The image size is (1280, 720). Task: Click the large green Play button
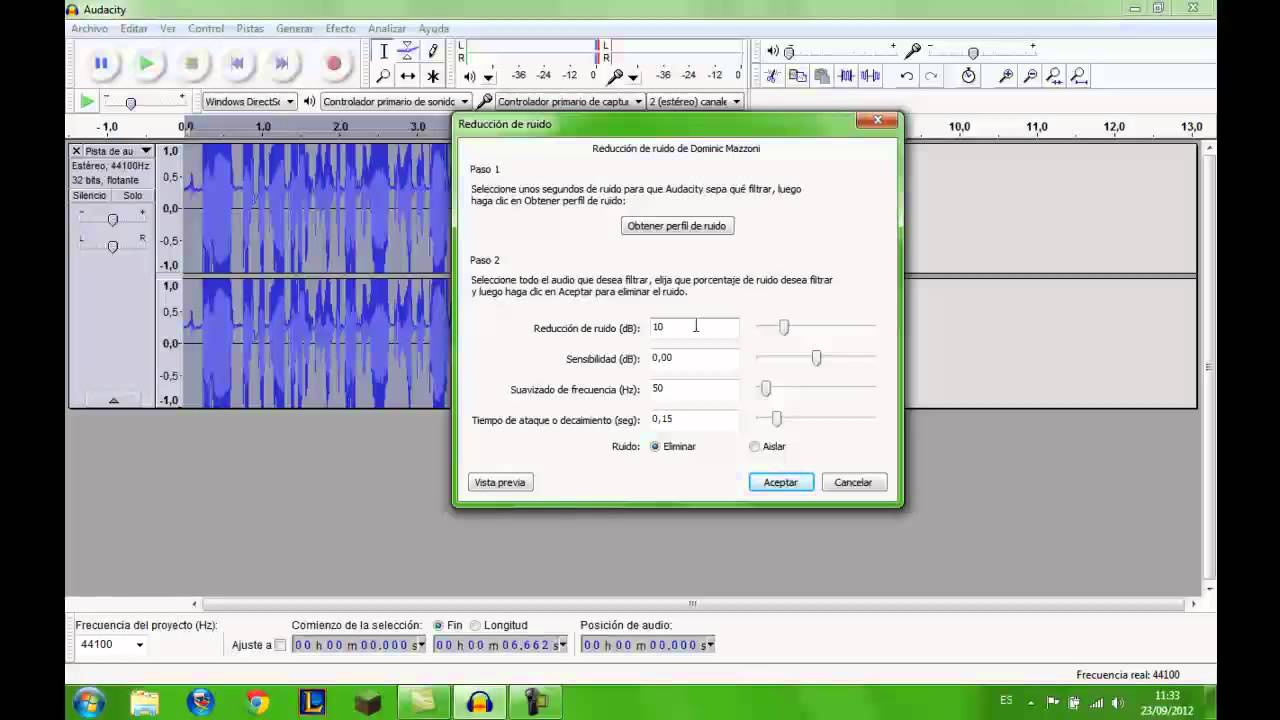pos(146,63)
